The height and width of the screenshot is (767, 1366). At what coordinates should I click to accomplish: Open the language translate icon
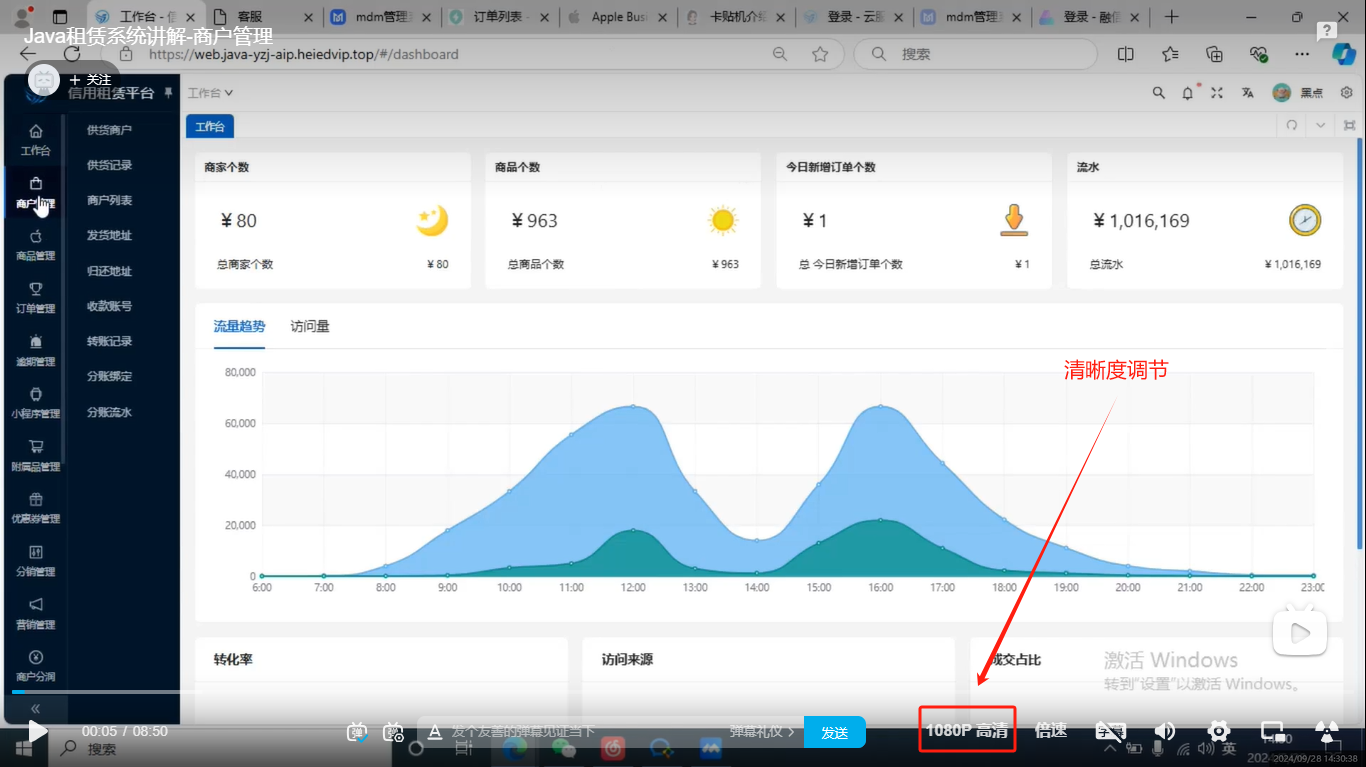click(1247, 93)
